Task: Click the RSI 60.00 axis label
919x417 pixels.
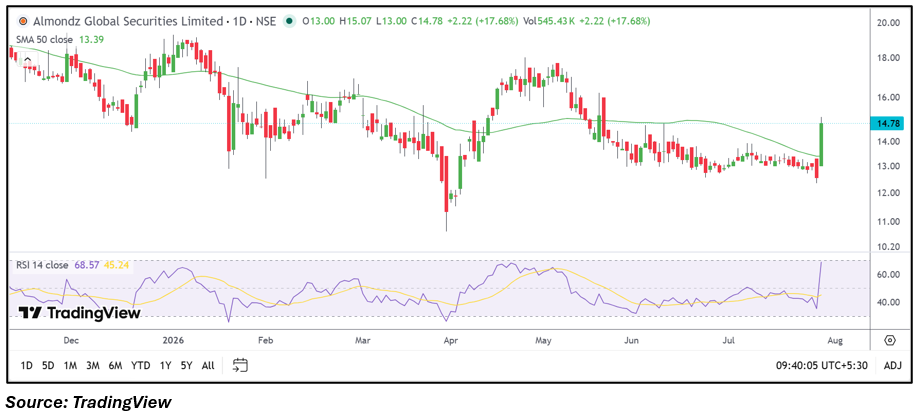Action: click(x=889, y=274)
